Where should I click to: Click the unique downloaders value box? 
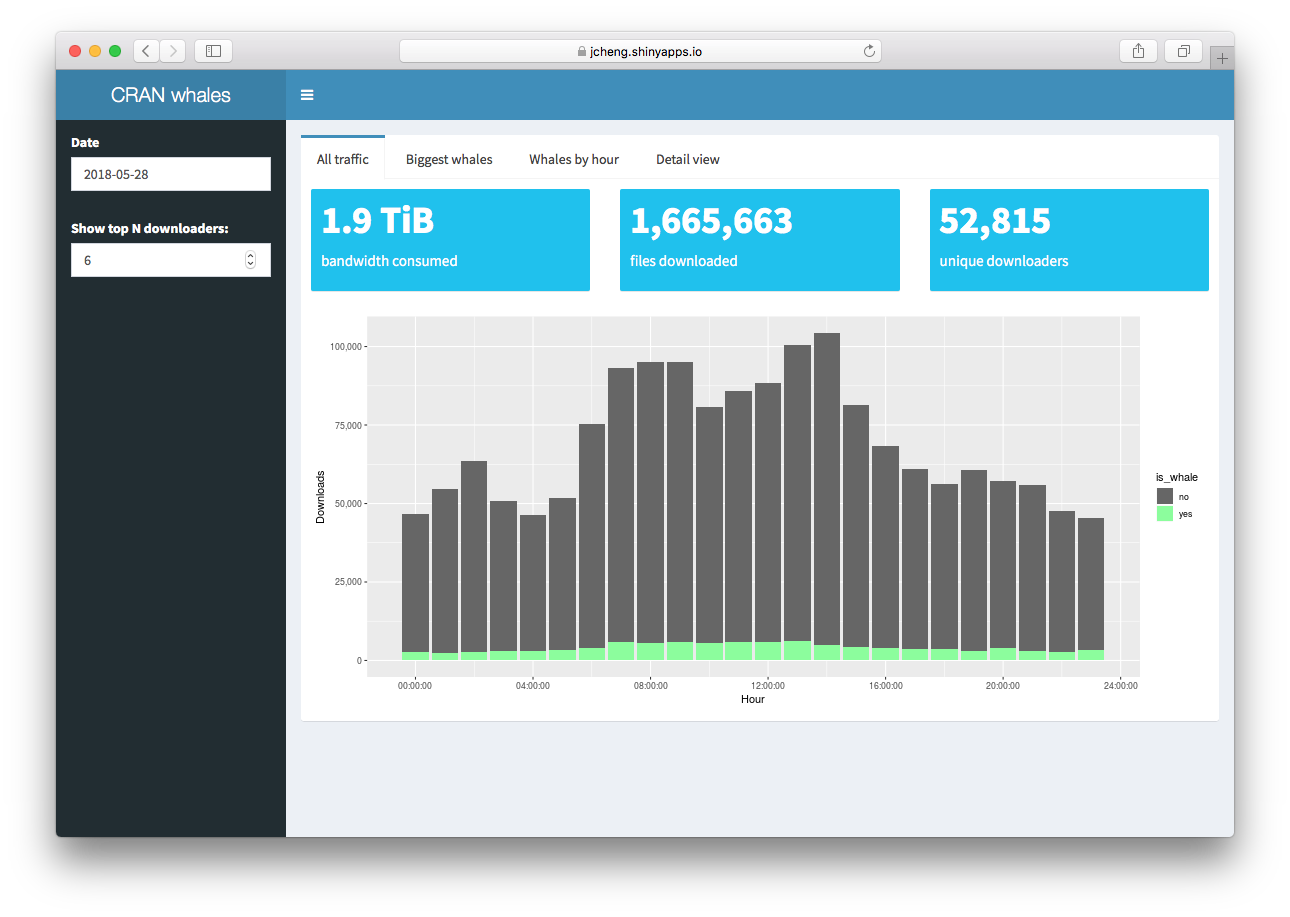coord(1069,240)
